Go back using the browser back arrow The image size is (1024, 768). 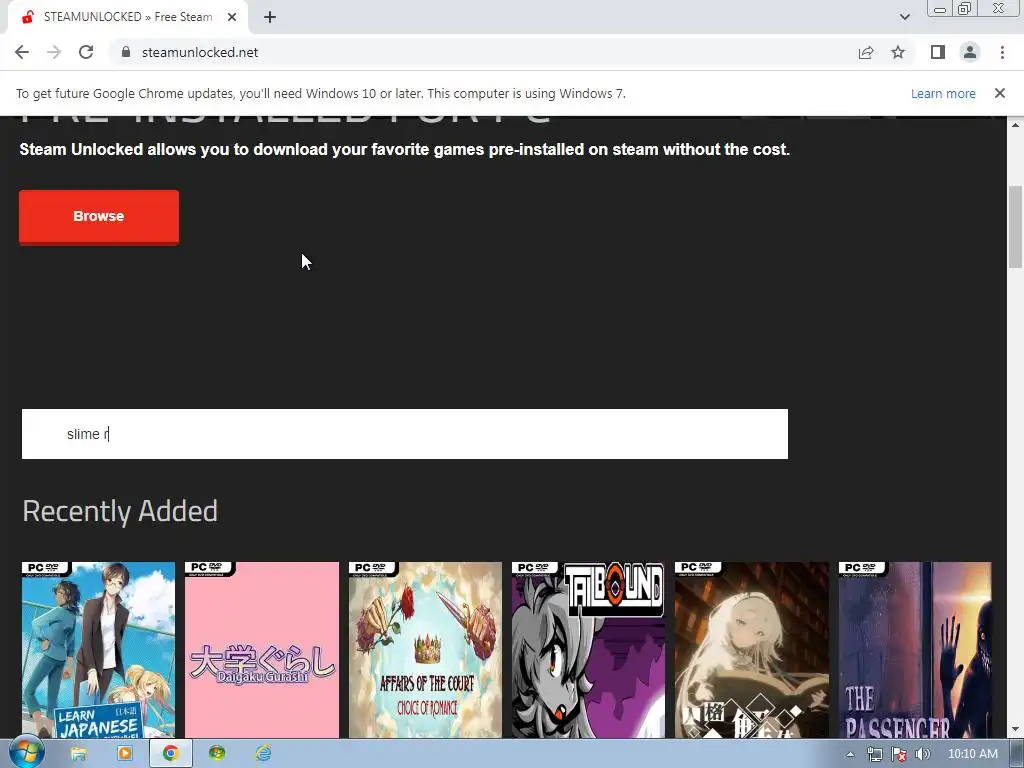[22, 52]
